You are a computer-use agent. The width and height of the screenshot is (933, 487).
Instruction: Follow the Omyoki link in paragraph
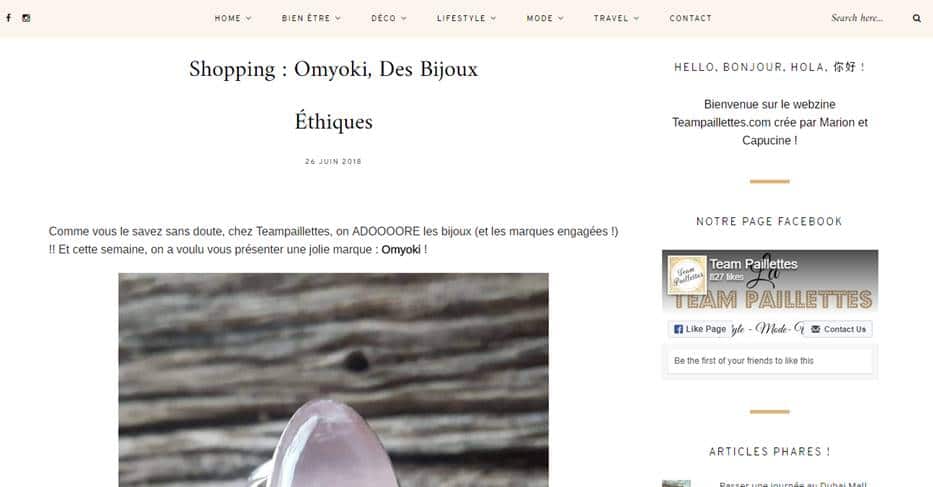400,249
